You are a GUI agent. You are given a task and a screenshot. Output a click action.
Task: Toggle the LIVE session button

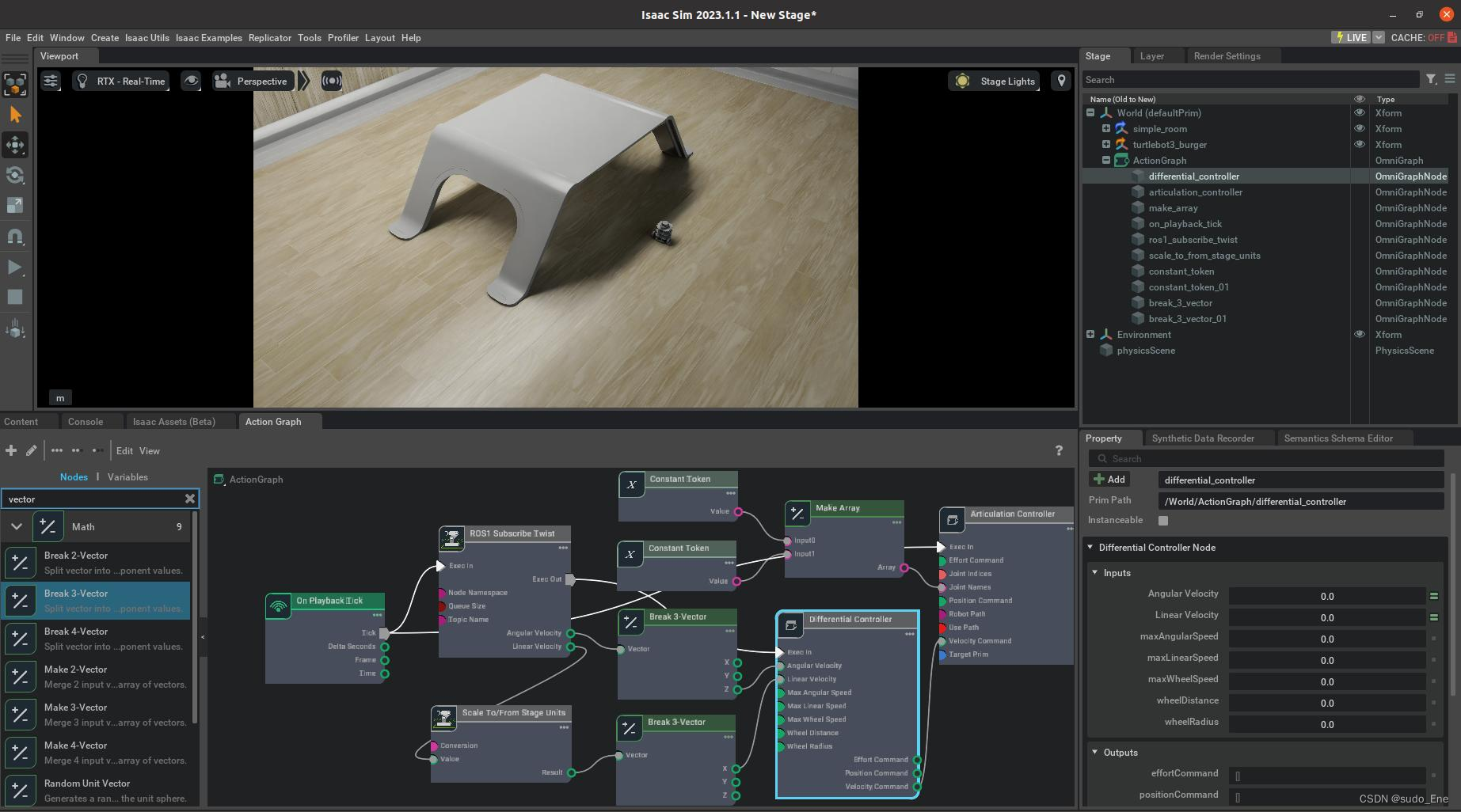coord(1351,37)
